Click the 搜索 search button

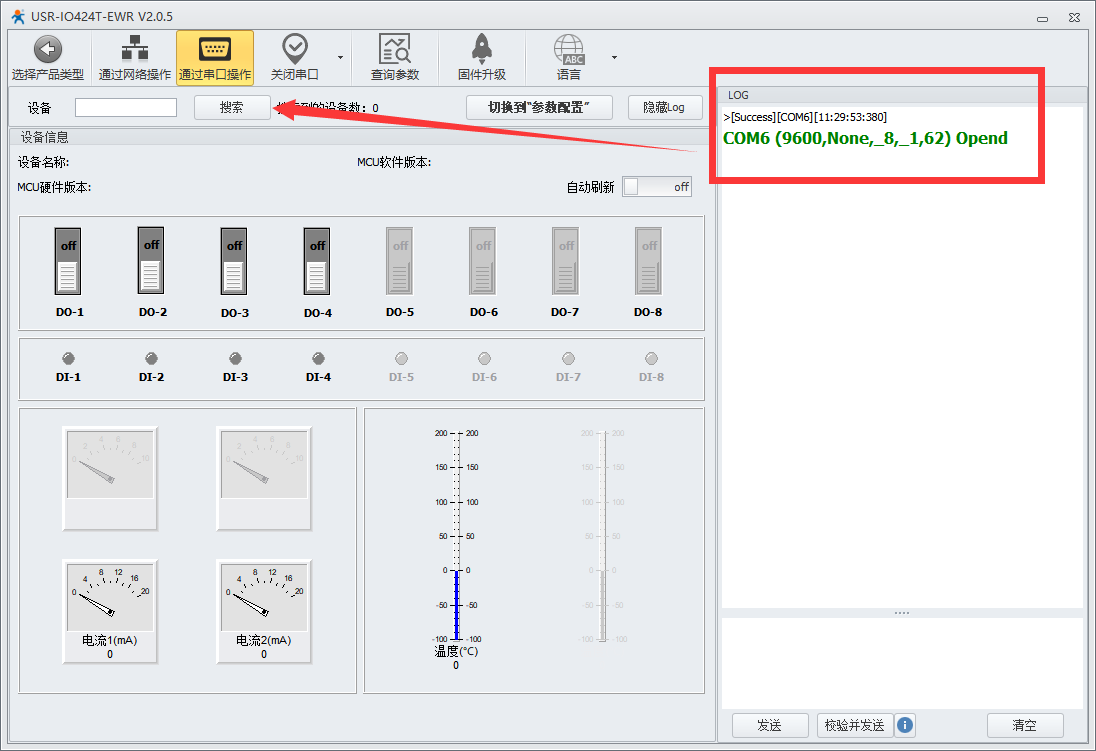pos(232,108)
